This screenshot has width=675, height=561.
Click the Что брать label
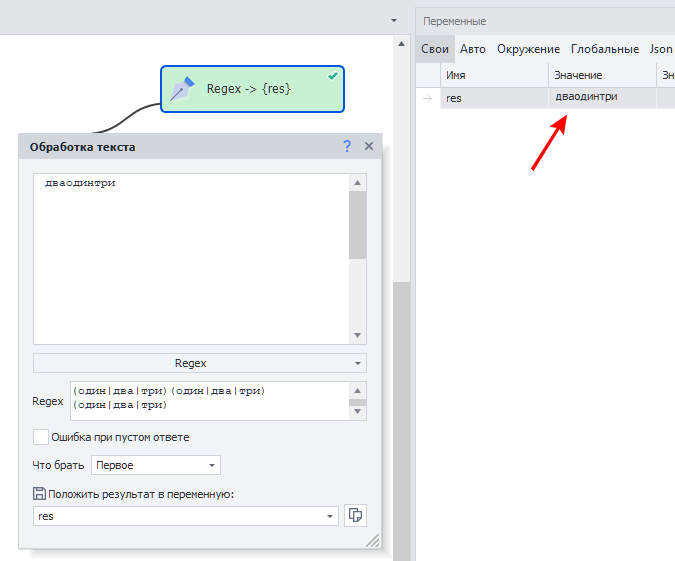point(58,465)
